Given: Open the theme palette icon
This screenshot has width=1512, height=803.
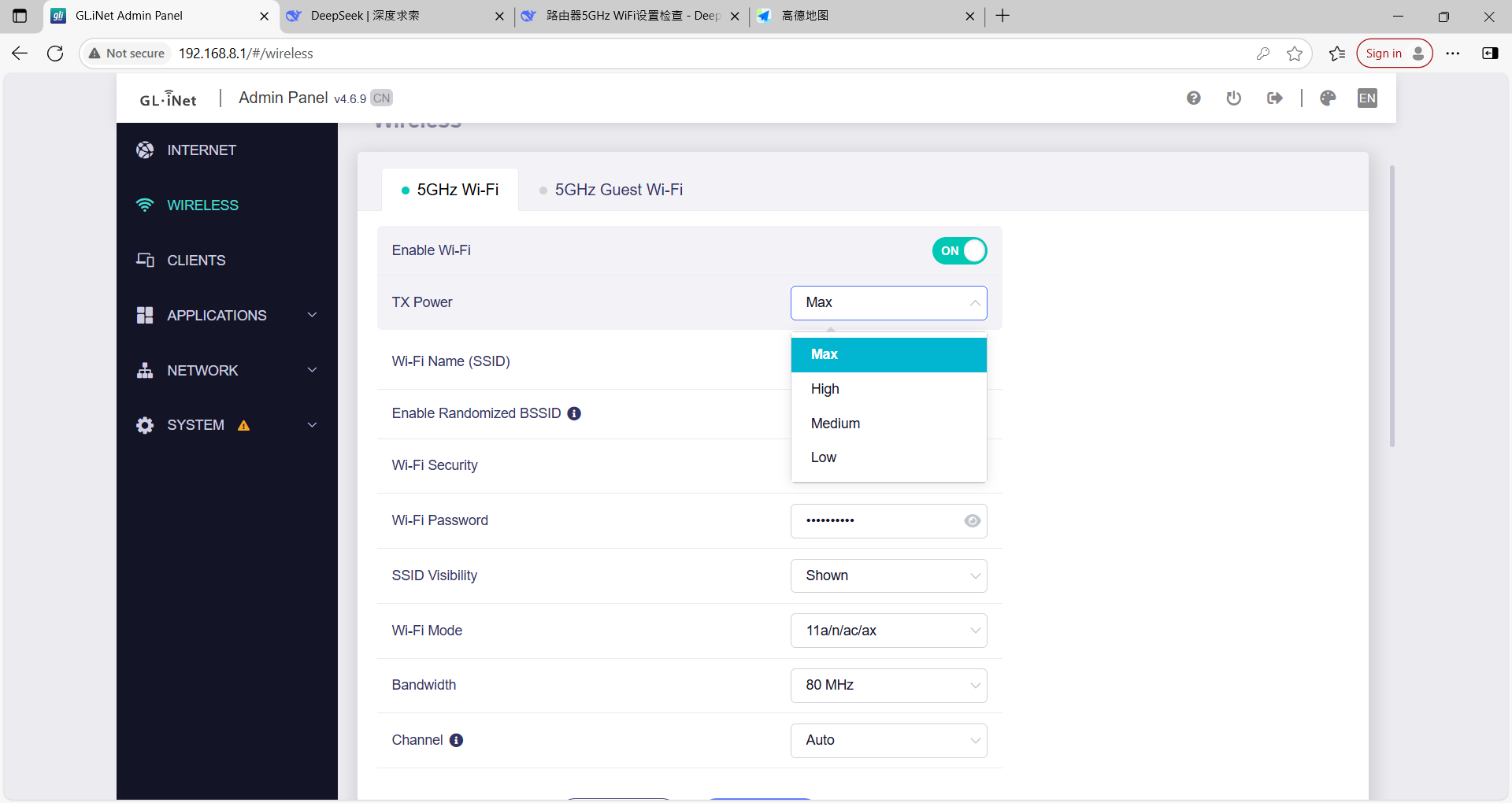Looking at the screenshot, I should [1328, 98].
